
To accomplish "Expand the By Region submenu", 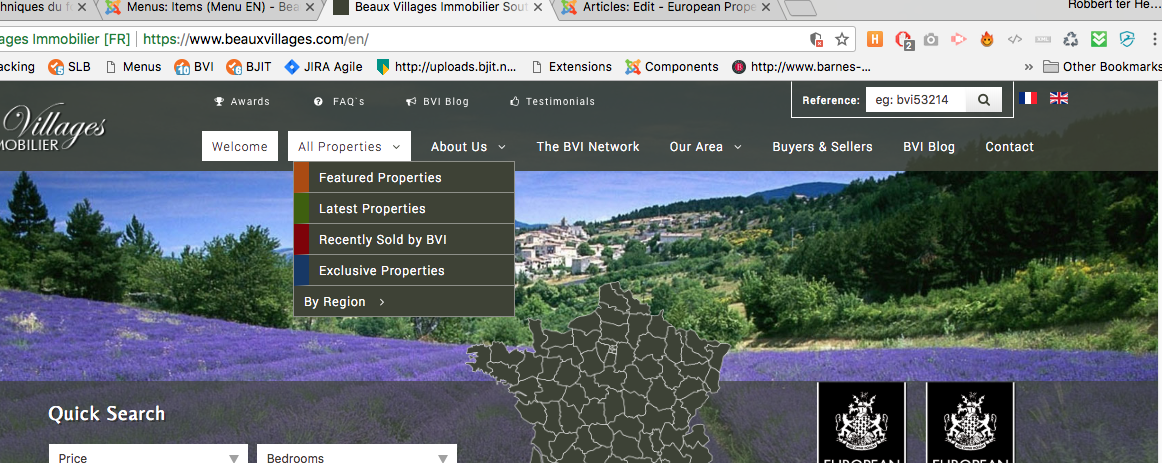I will tap(404, 302).
